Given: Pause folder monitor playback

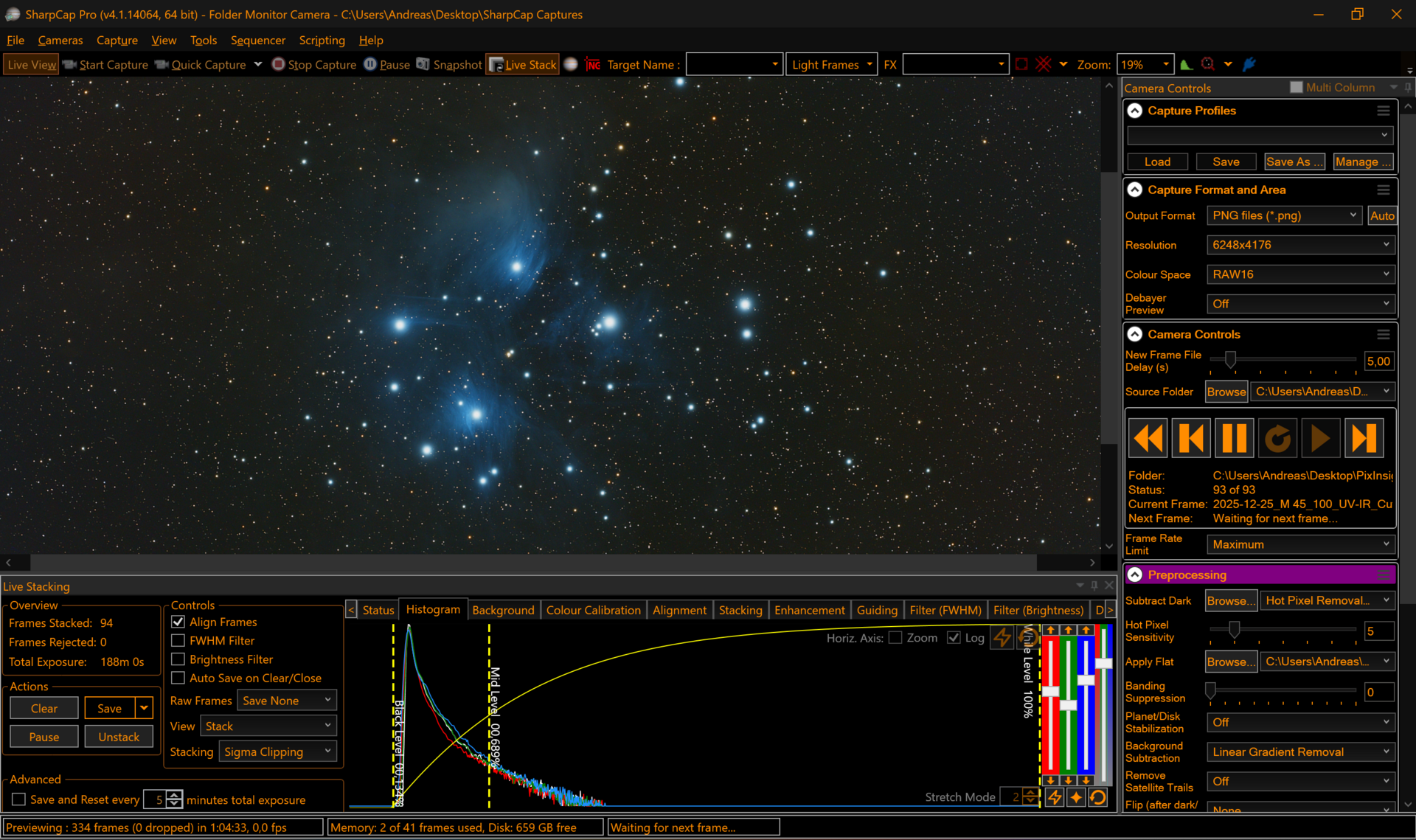Looking at the screenshot, I should 1235,439.
